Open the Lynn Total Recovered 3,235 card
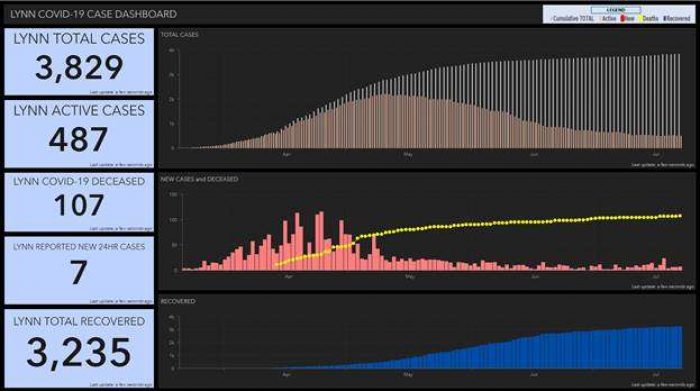 [79, 349]
